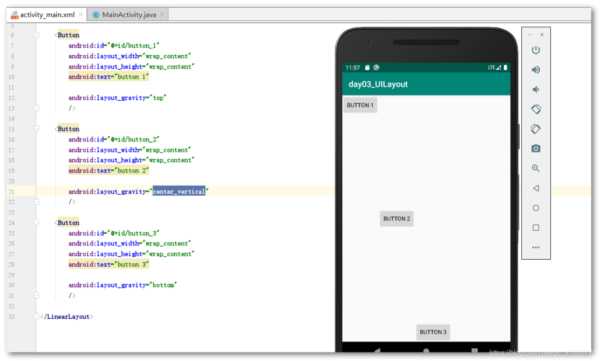Activate the emulator zoom magnifier icon
This screenshot has height=361, width=600.
[536, 168]
